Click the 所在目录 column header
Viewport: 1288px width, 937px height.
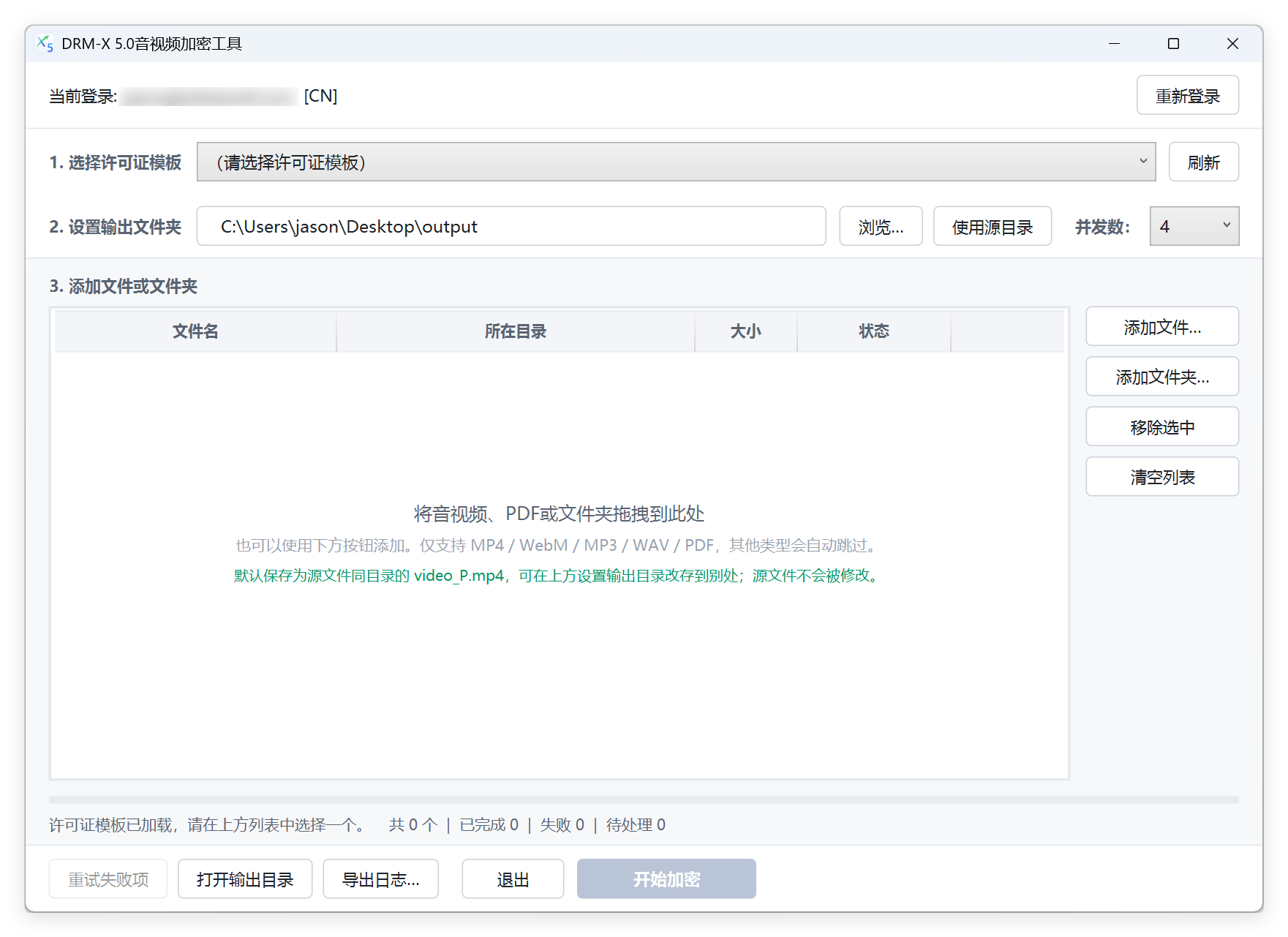click(x=516, y=331)
